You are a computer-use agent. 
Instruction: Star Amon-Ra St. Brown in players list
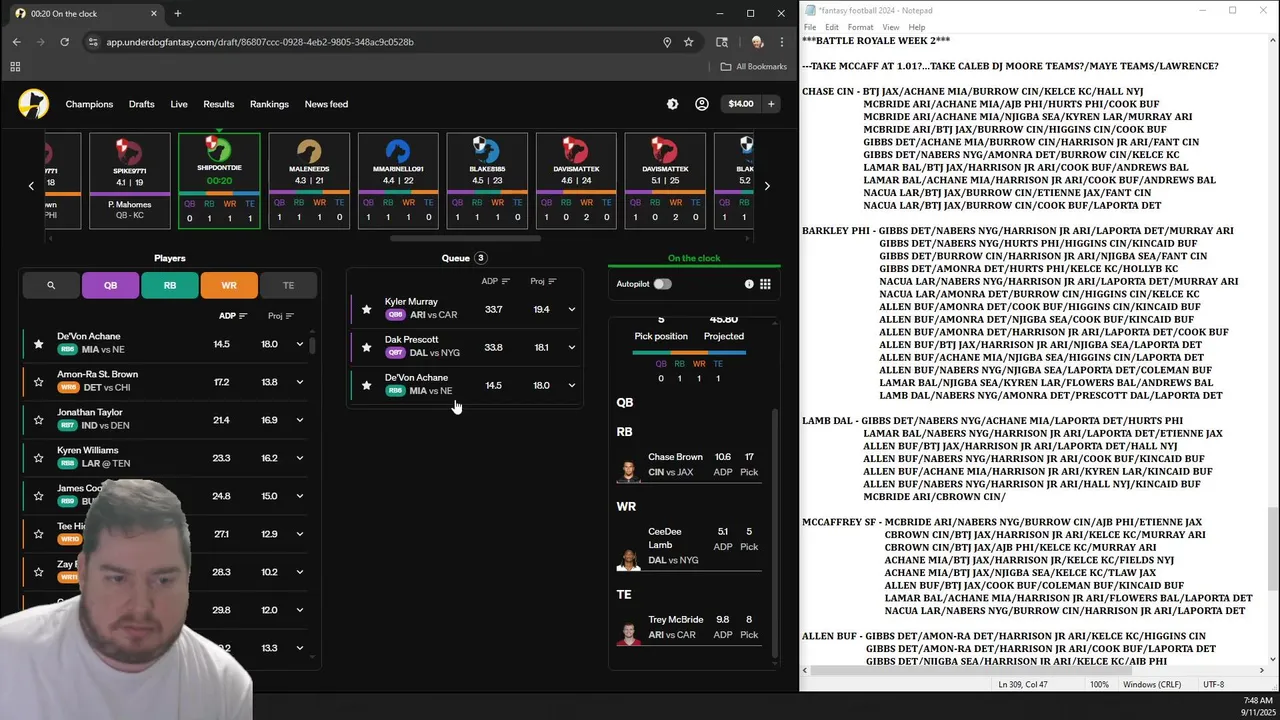point(39,382)
